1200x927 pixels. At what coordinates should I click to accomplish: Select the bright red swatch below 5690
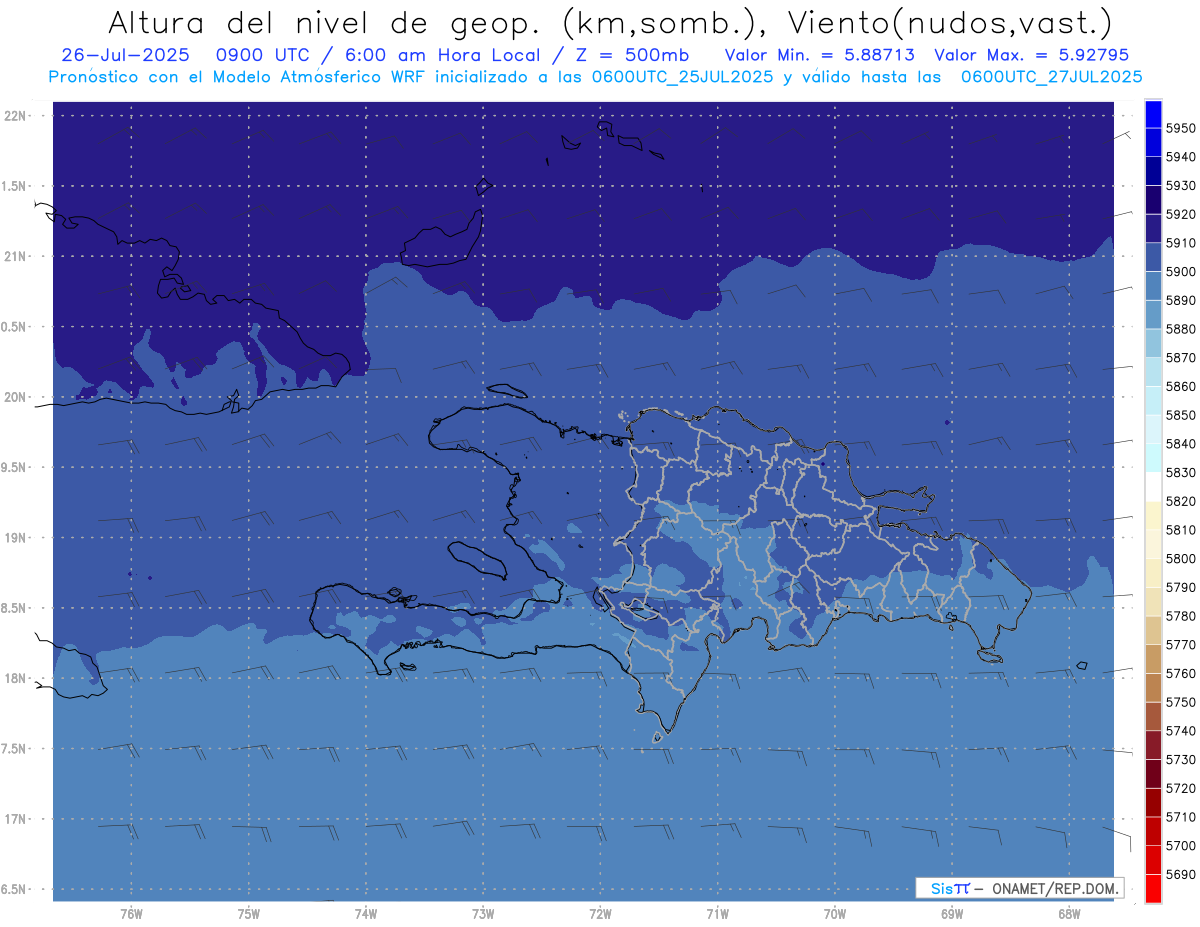click(1153, 888)
